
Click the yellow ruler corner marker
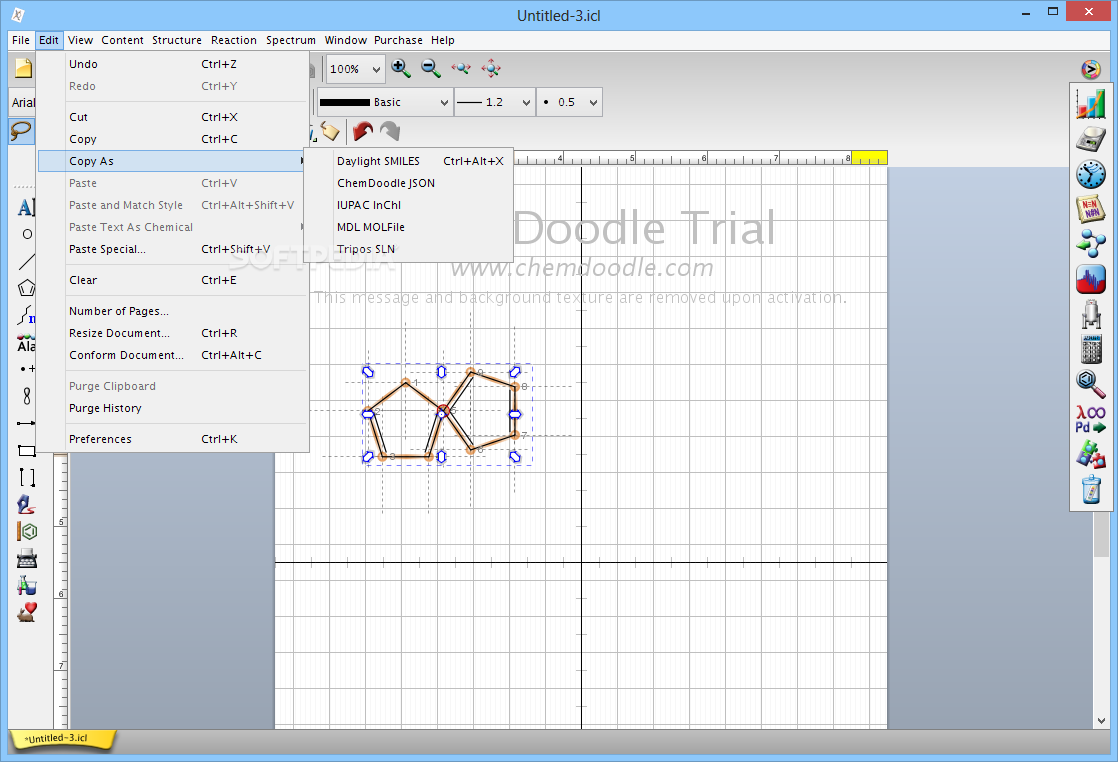click(870, 158)
